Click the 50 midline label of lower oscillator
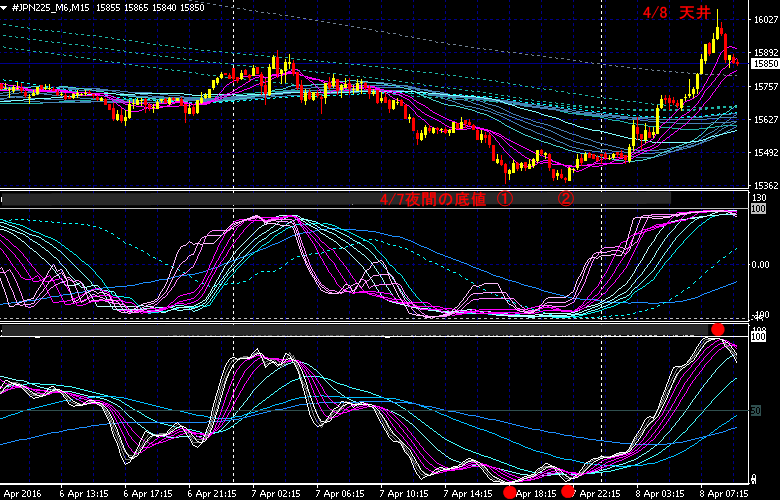The width and height of the screenshot is (780, 500). click(x=756, y=411)
